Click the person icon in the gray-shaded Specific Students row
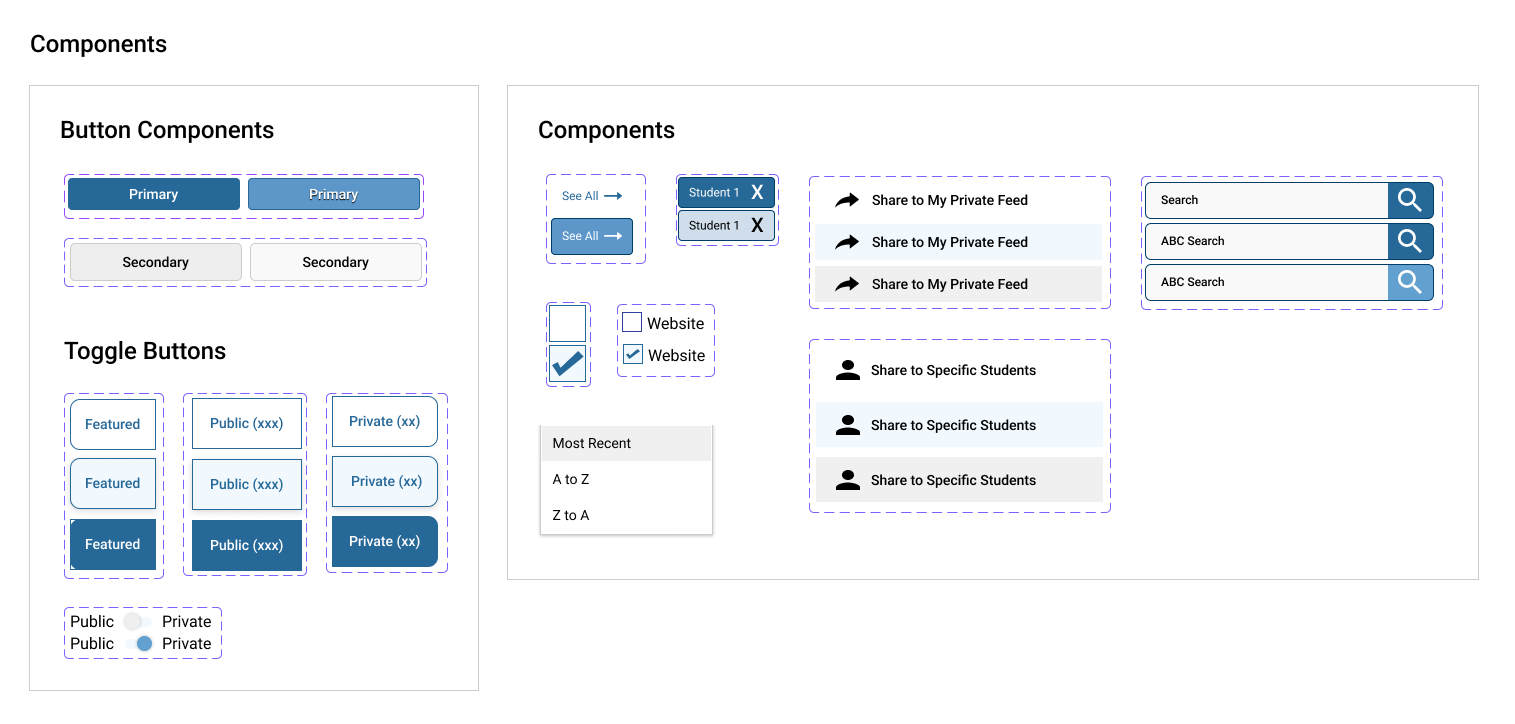Viewport: 1515px width, 724px height. (848, 480)
